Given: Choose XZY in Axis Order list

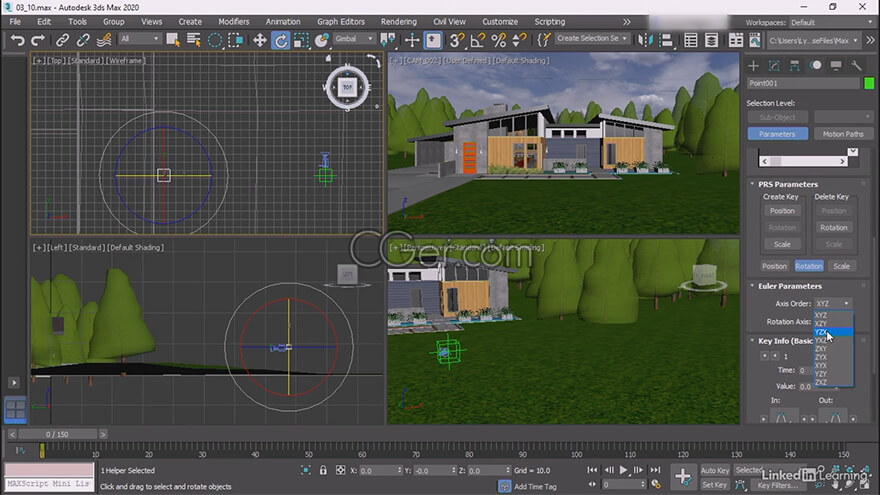Looking at the screenshot, I should [x=833, y=323].
